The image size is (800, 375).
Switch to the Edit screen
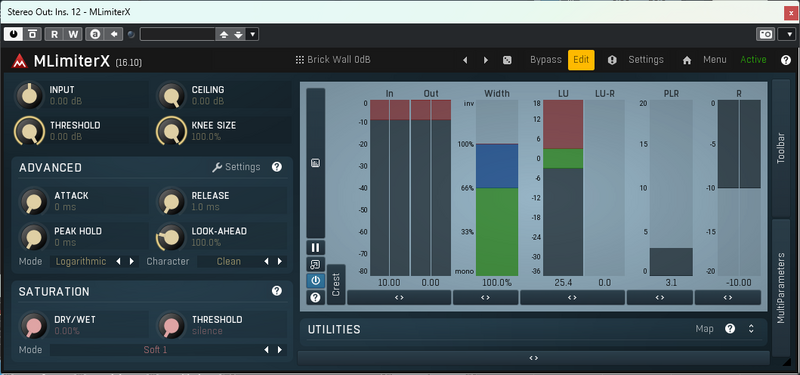click(581, 60)
